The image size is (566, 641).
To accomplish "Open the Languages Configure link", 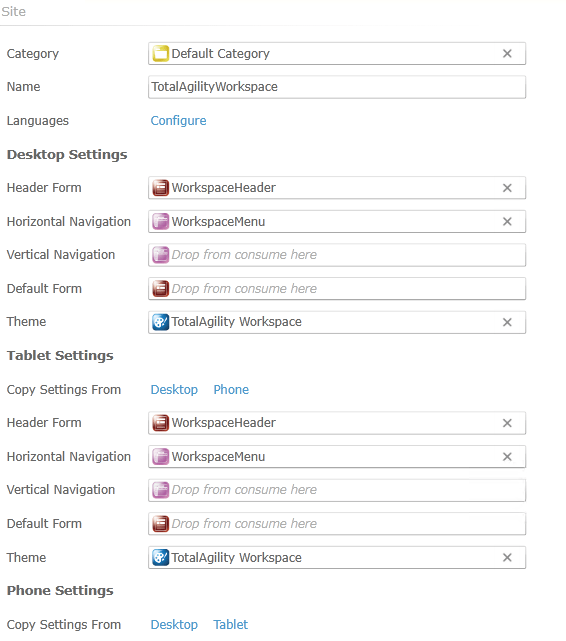I will [178, 121].
